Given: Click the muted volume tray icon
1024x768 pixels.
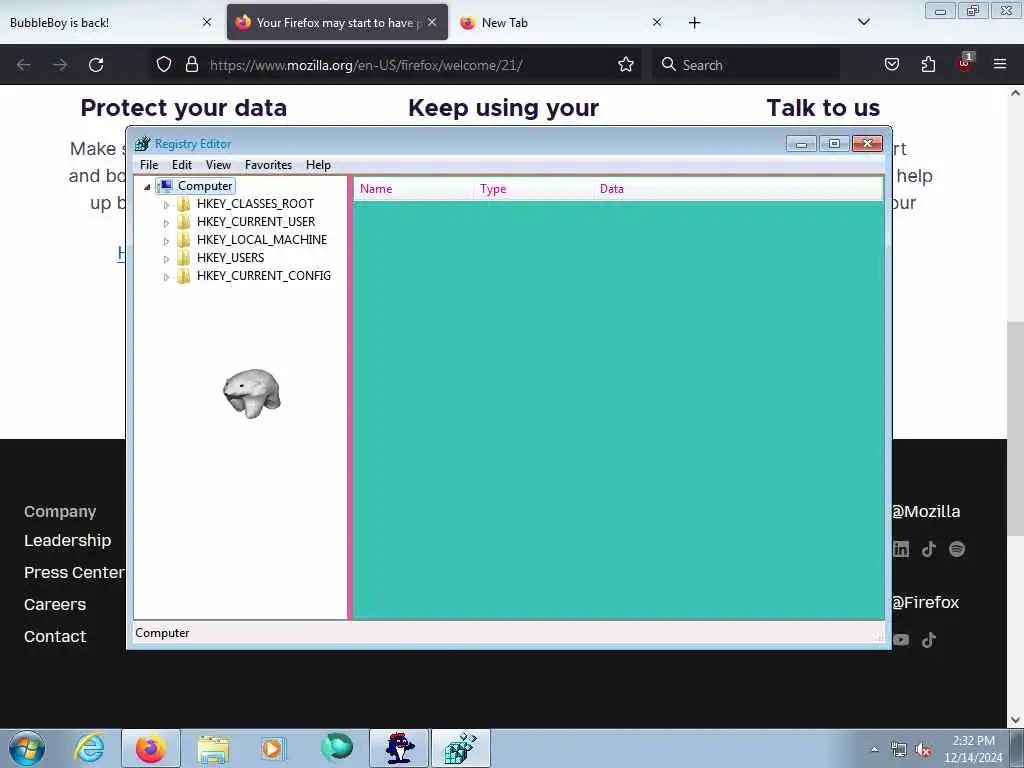Looking at the screenshot, I should point(923,750).
